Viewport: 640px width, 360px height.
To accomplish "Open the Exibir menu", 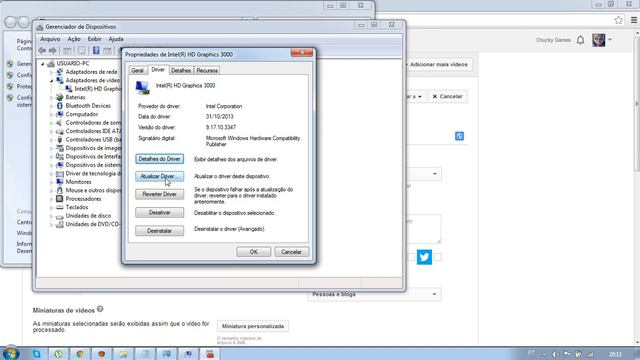I will pyautogui.click(x=94, y=39).
